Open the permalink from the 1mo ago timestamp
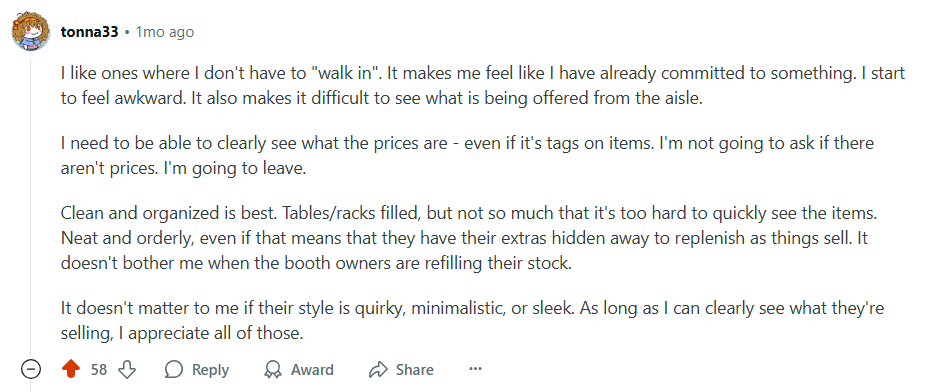 tap(165, 32)
